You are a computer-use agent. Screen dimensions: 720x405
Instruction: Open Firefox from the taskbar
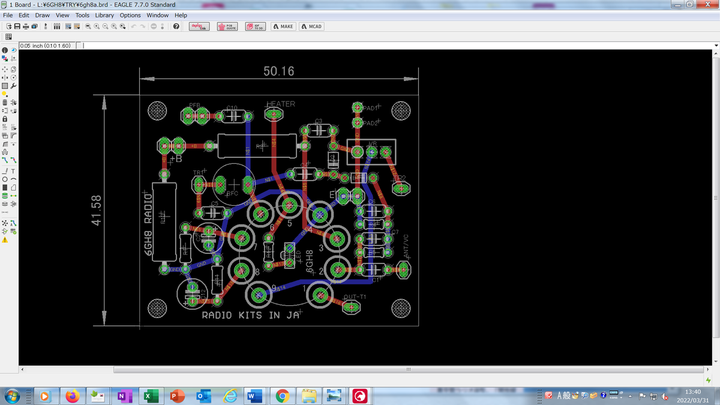(72, 396)
